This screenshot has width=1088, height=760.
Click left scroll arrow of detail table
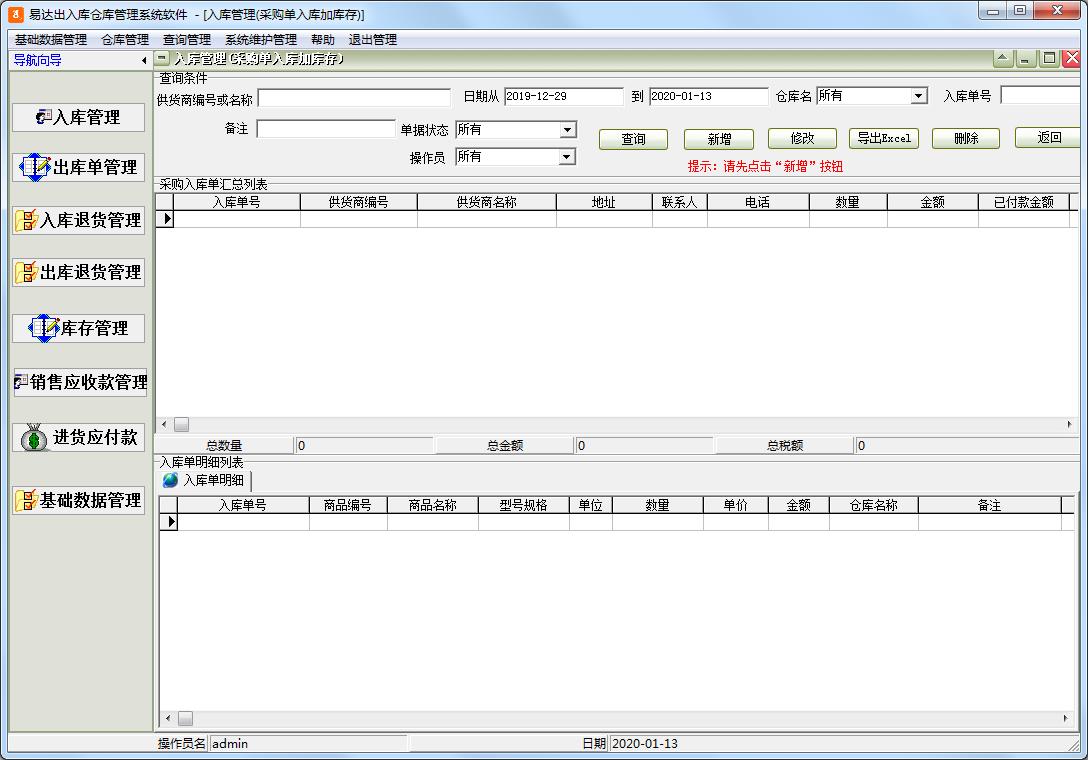point(167,718)
